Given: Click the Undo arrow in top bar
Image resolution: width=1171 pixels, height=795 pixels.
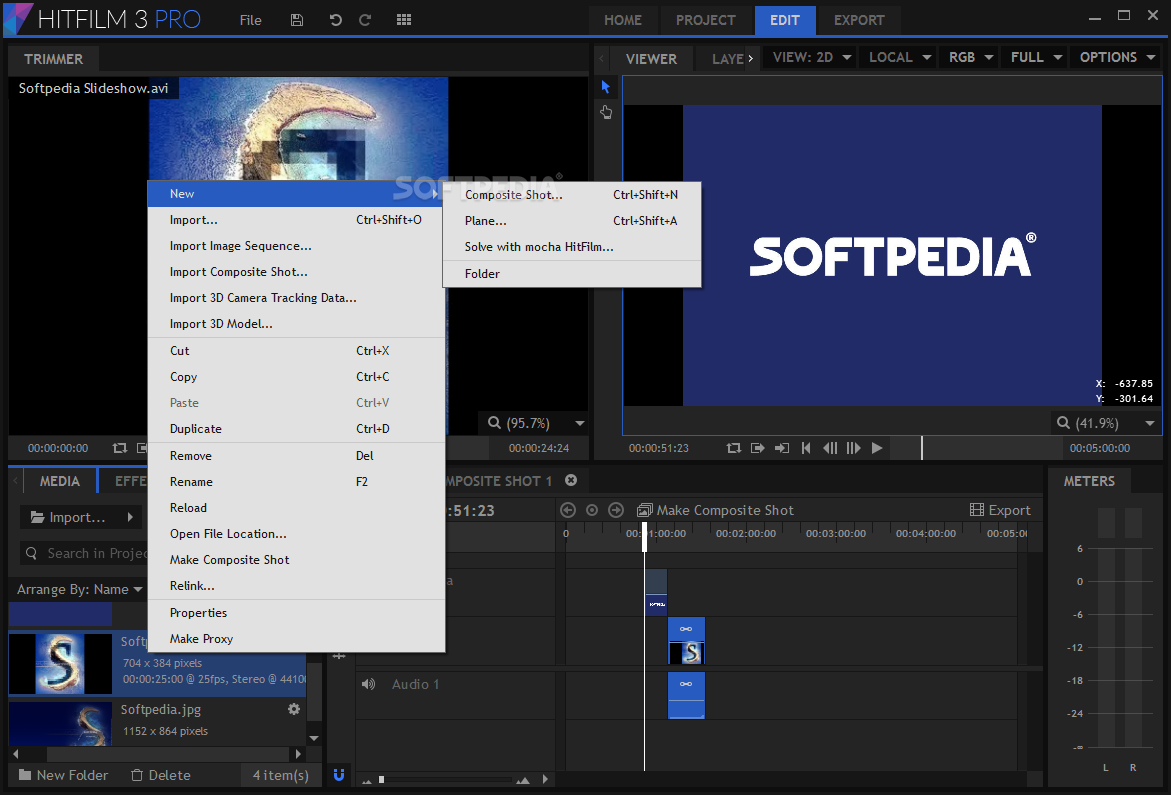Looking at the screenshot, I should (x=336, y=20).
